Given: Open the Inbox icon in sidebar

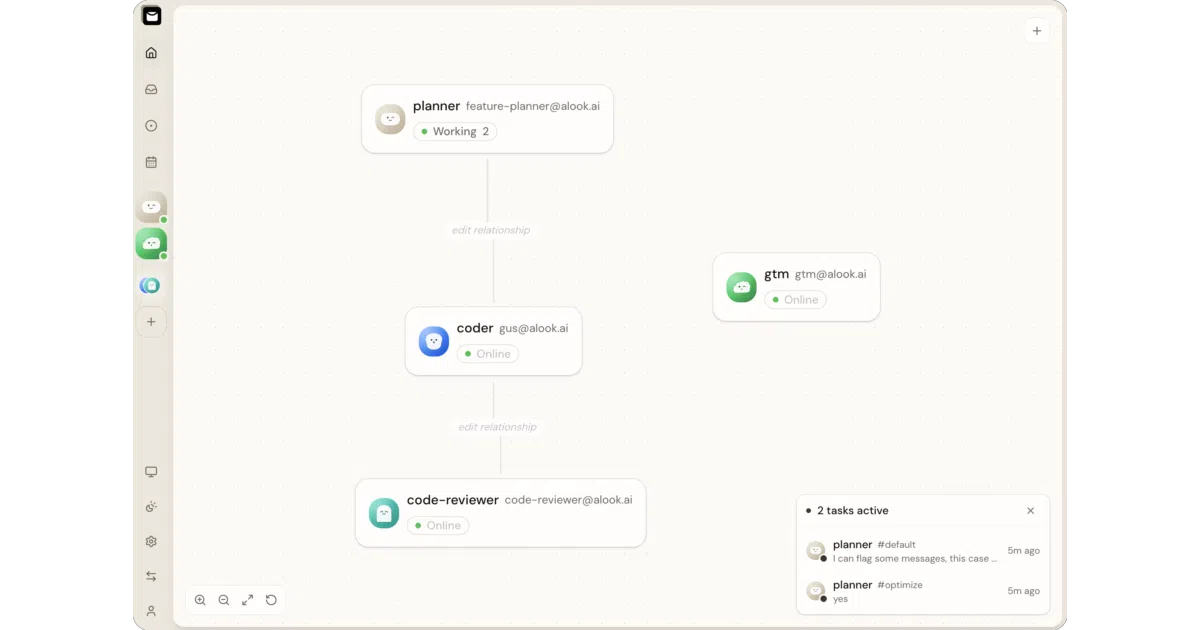Looking at the screenshot, I should [151, 89].
